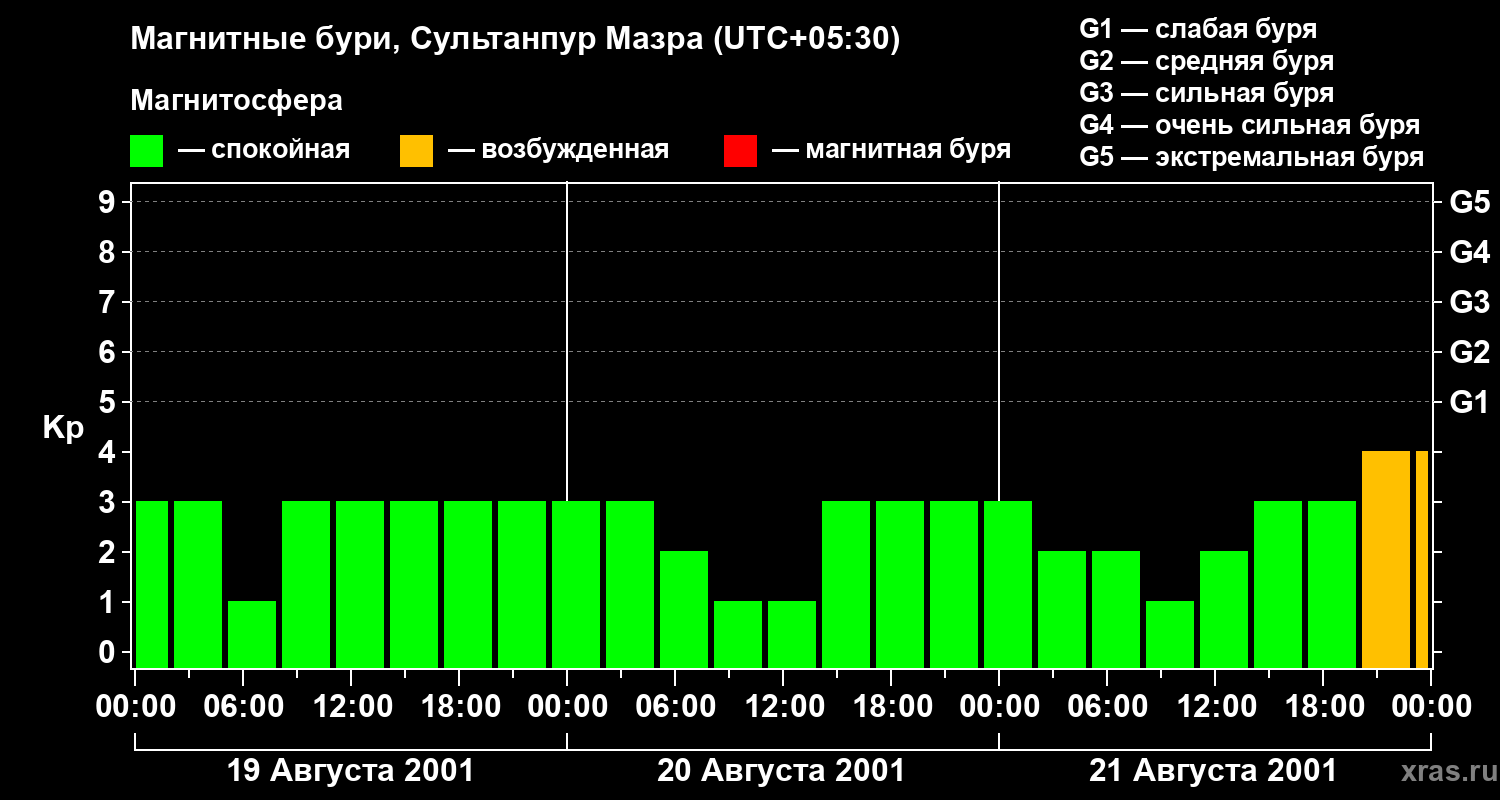Click the right-axis 'G3' storm level label
The height and width of the screenshot is (800, 1500).
click(1469, 303)
